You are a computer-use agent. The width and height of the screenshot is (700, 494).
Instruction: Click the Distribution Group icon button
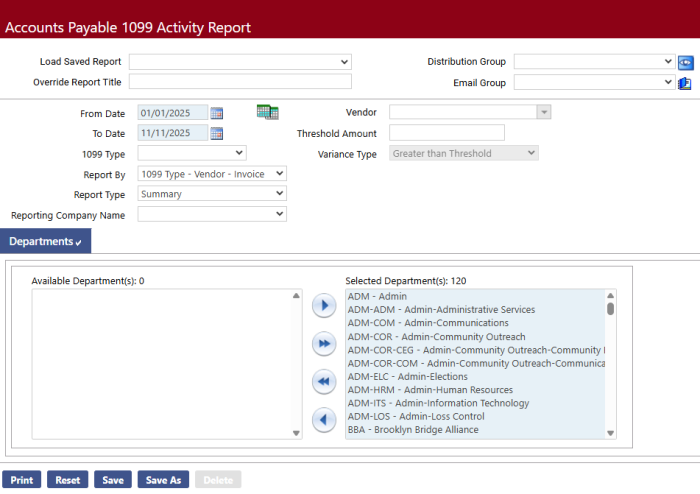(686, 62)
